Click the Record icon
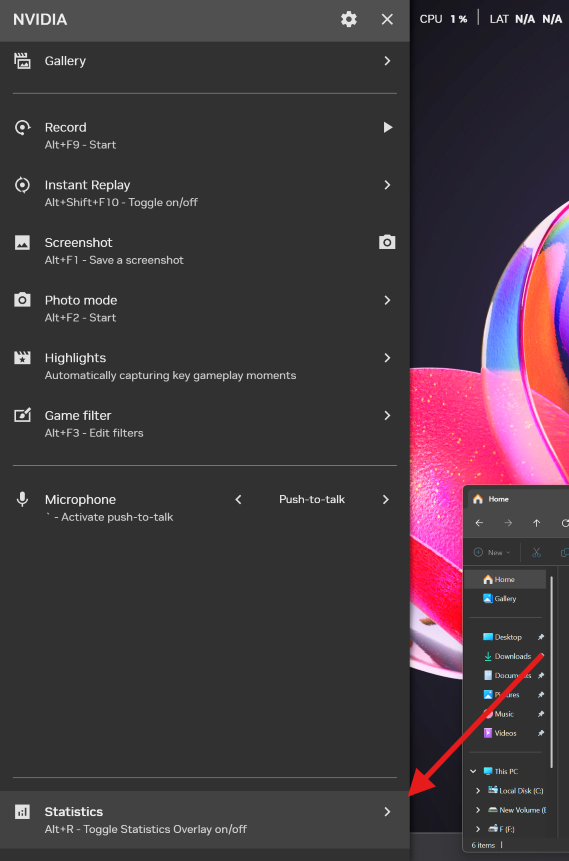Viewport: 569px width, 861px height. click(x=22, y=127)
